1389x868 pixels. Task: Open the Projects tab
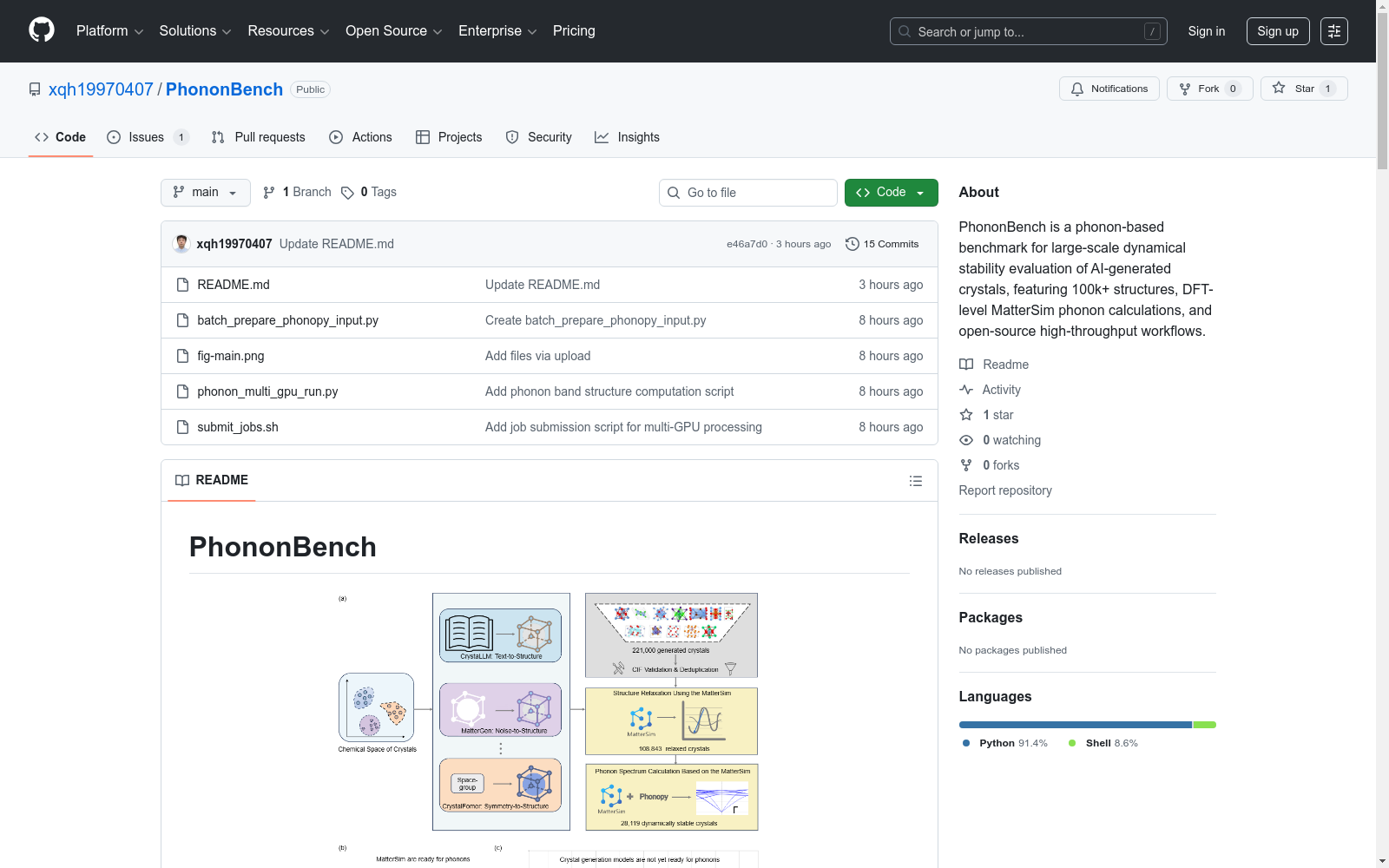click(x=449, y=137)
